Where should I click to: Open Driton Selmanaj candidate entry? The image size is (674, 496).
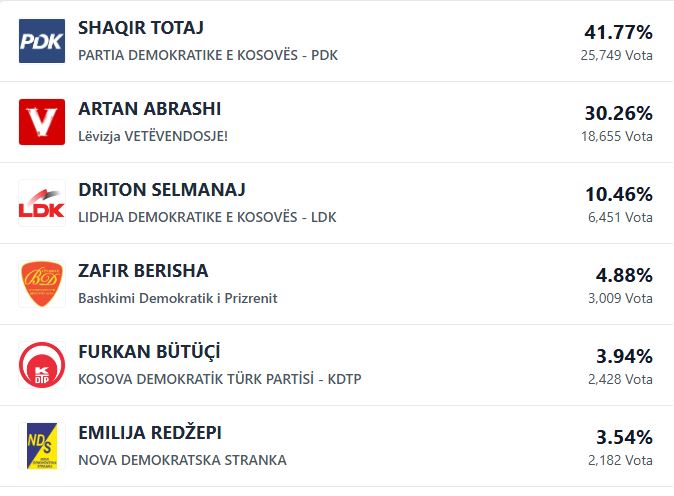[x=161, y=190]
